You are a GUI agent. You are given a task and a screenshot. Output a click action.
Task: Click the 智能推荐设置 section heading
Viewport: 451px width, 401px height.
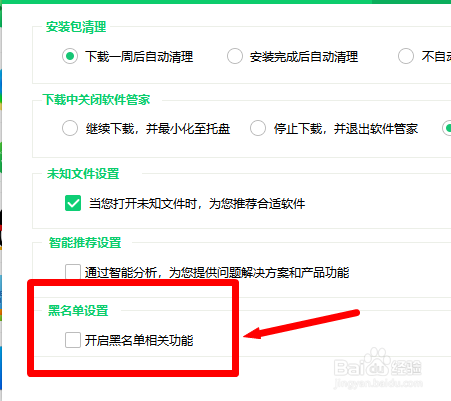pyautogui.click(x=85, y=243)
